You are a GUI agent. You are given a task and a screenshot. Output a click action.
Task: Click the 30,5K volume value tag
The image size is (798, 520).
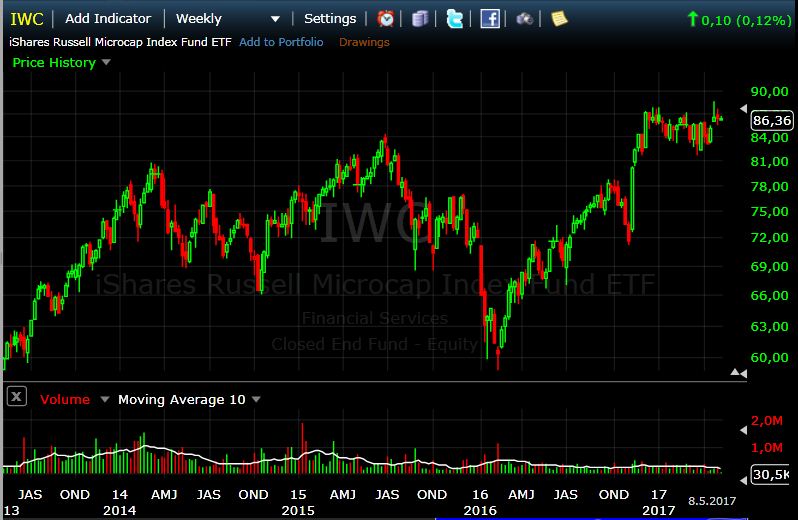point(771,474)
